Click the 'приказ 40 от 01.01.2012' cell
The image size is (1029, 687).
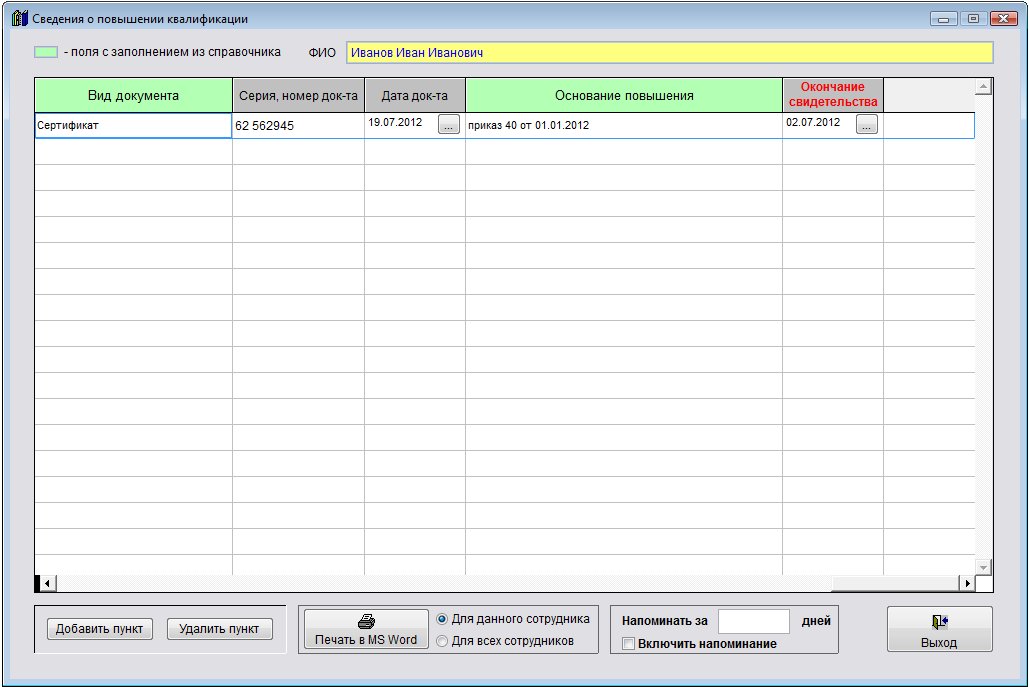pos(623,126)
